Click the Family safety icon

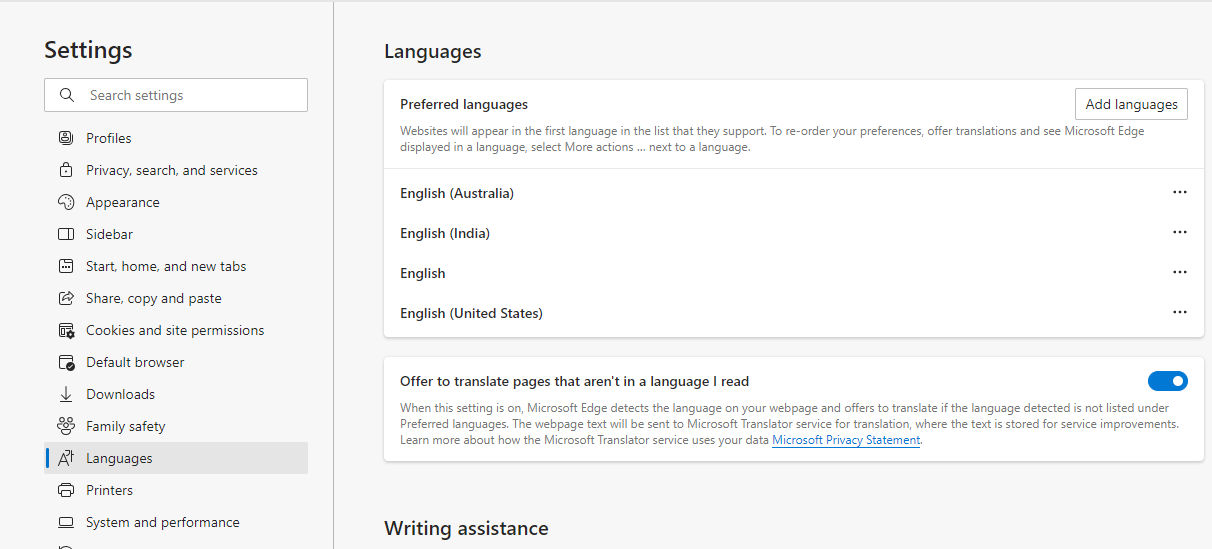(66, 426)
